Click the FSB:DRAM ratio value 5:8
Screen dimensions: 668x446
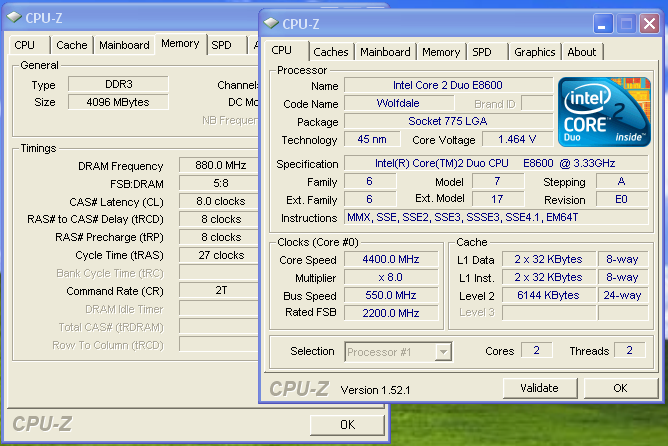219,183
